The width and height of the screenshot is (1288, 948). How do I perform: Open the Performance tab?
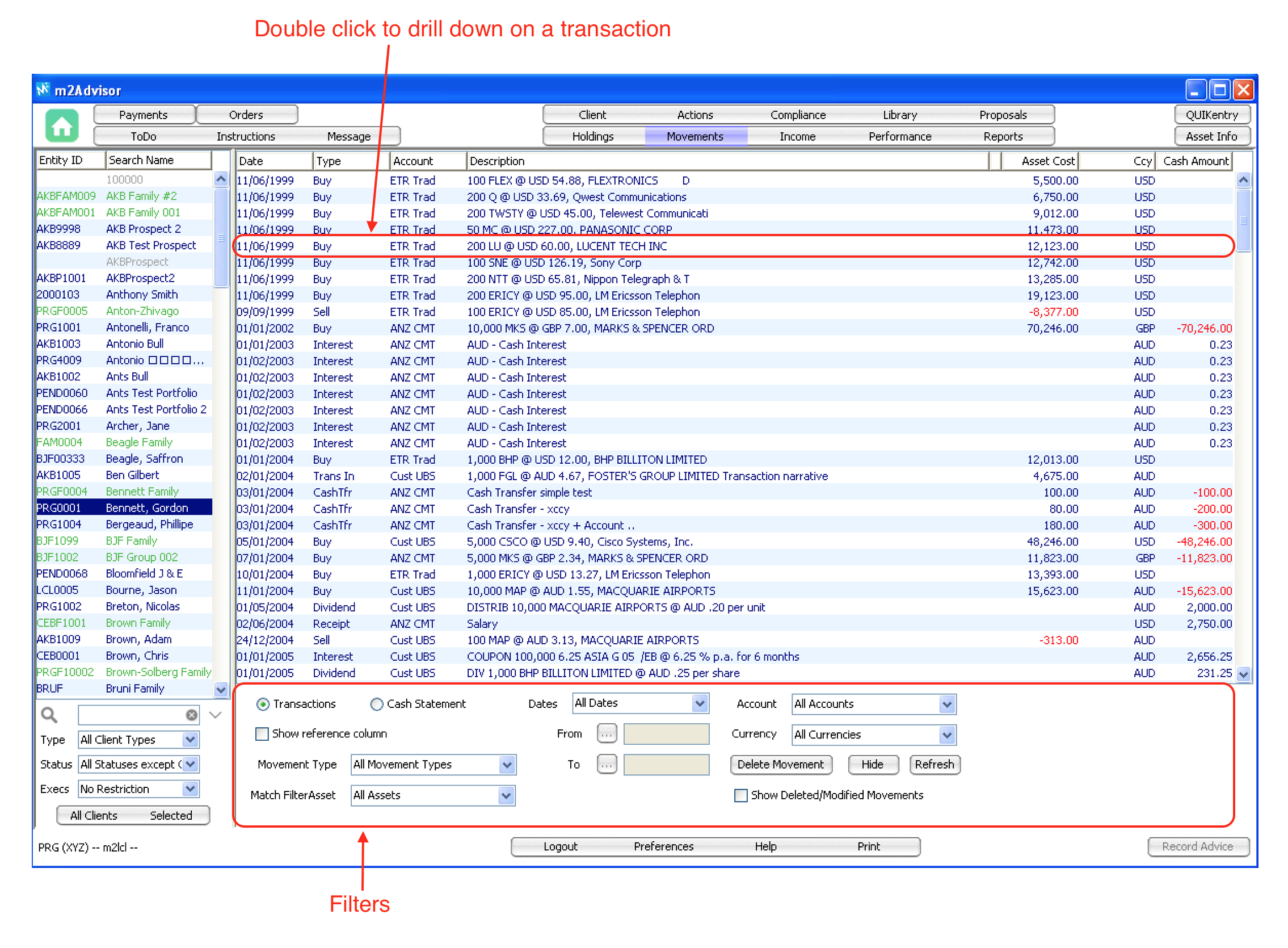tap(899, 137)
